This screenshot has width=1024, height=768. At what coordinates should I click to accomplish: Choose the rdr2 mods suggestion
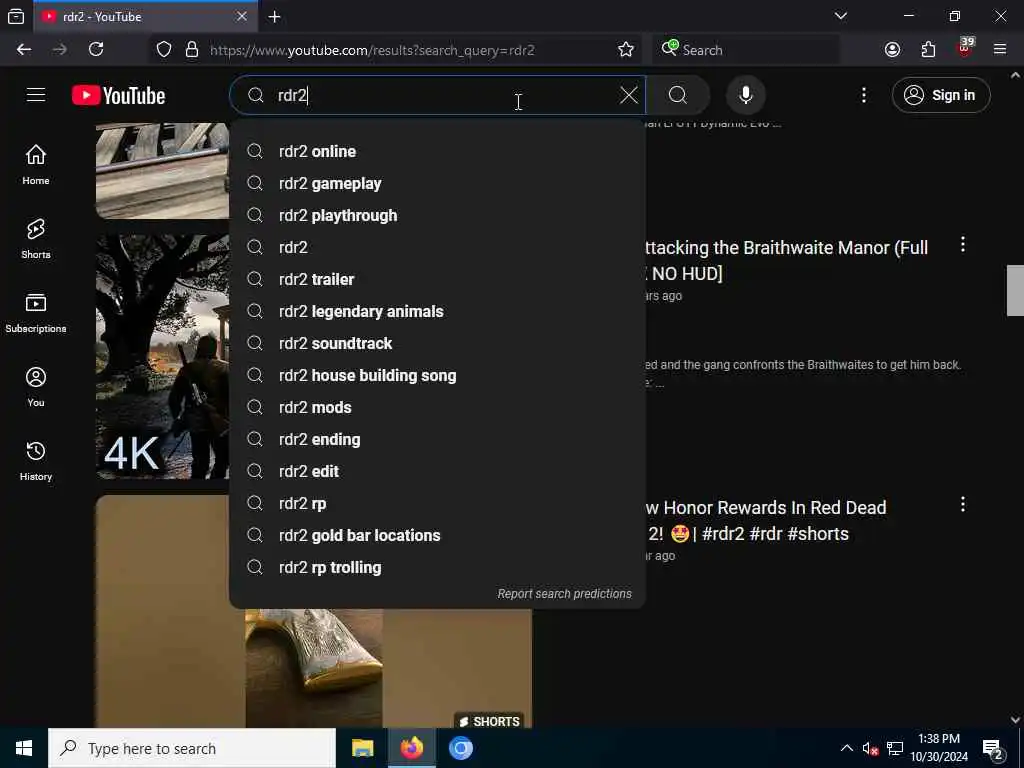[438, 408]
